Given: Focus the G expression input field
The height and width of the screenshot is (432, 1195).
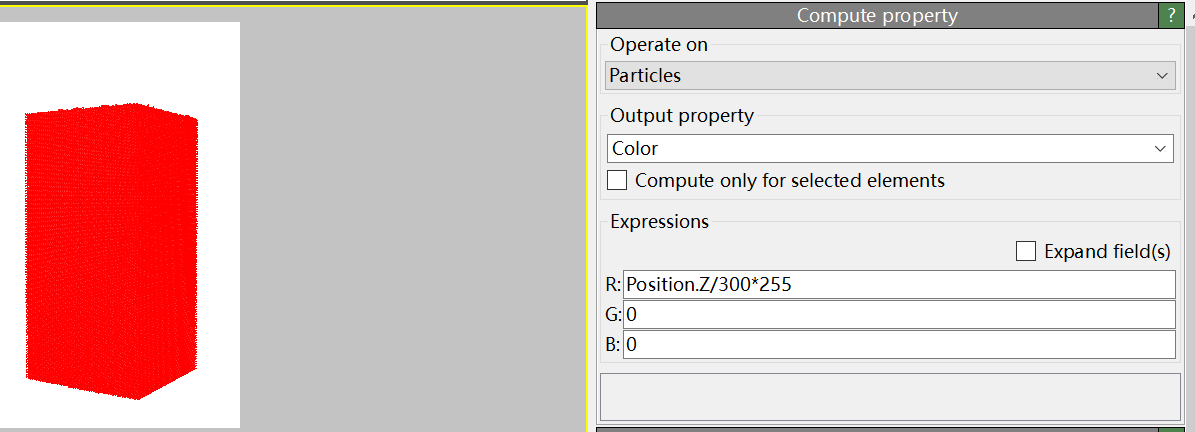Looking at the screenshot, I should point(898,315).
